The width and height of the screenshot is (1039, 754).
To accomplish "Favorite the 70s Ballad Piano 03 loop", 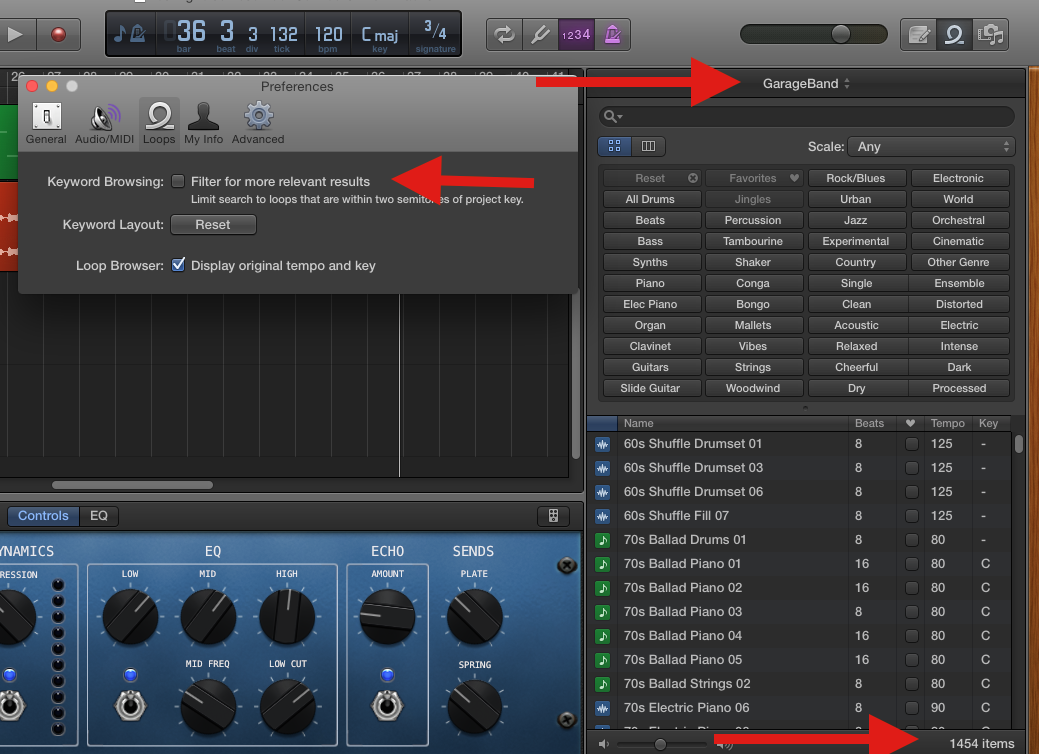I will tap(912, 612).
